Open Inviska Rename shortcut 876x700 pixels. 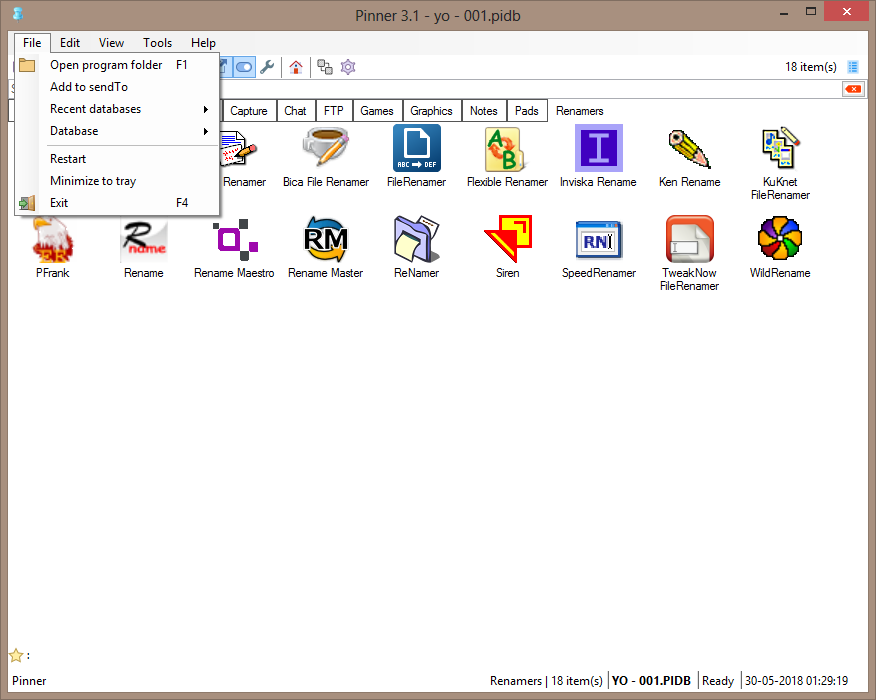click(x=598, y=158)
